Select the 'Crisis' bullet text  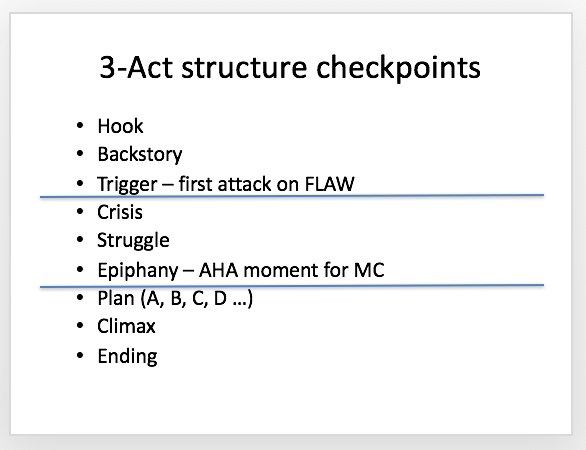point(120,212)
